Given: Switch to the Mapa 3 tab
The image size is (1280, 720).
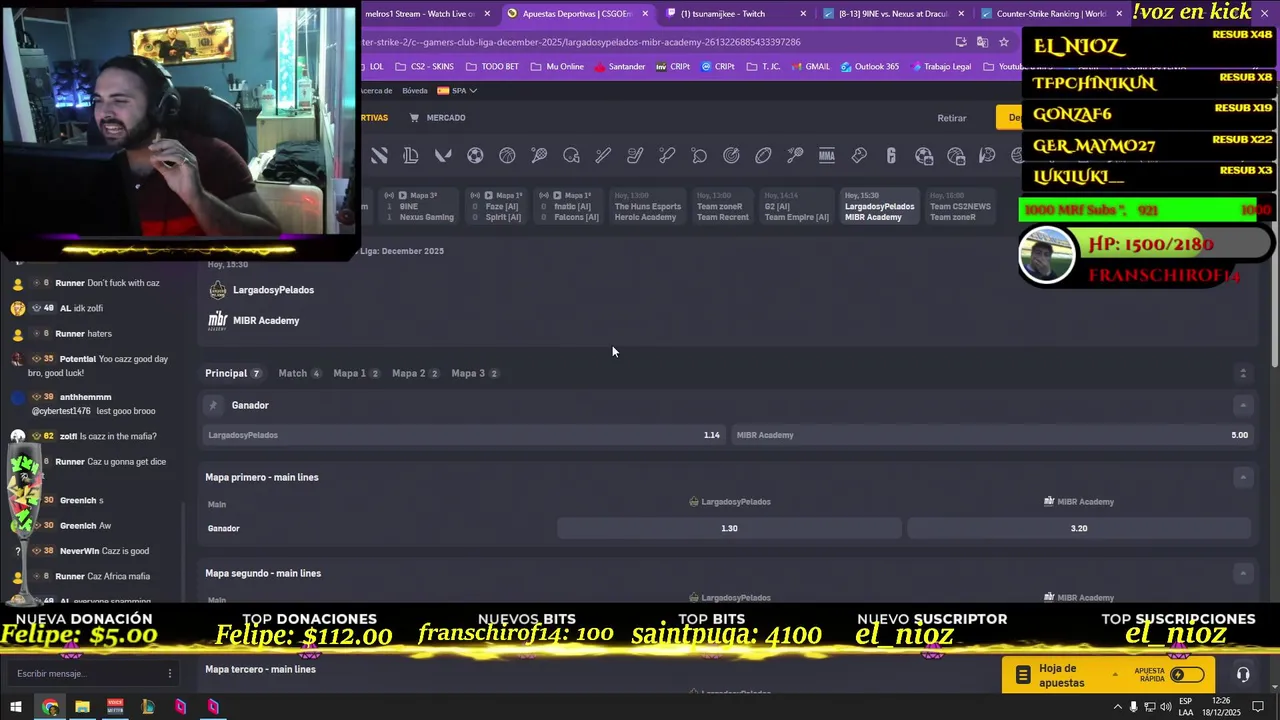Looking at the screenshot, I should click(475, 373).
